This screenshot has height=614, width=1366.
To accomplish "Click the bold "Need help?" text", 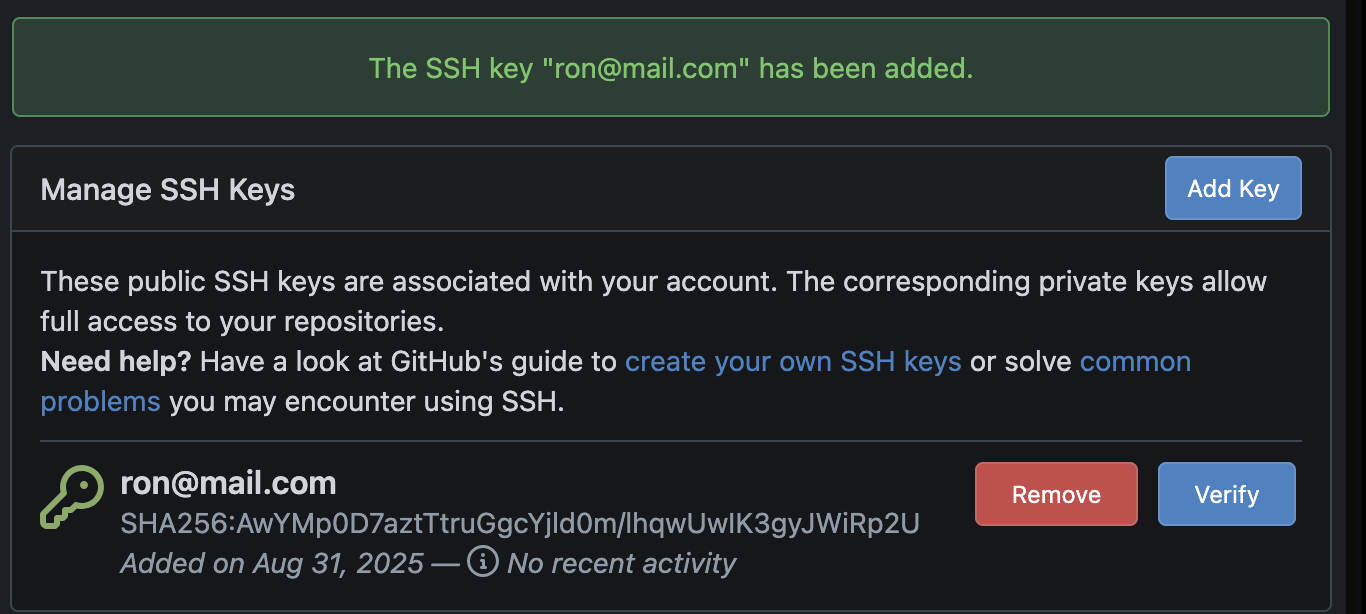I will click(x=116, y=361).
